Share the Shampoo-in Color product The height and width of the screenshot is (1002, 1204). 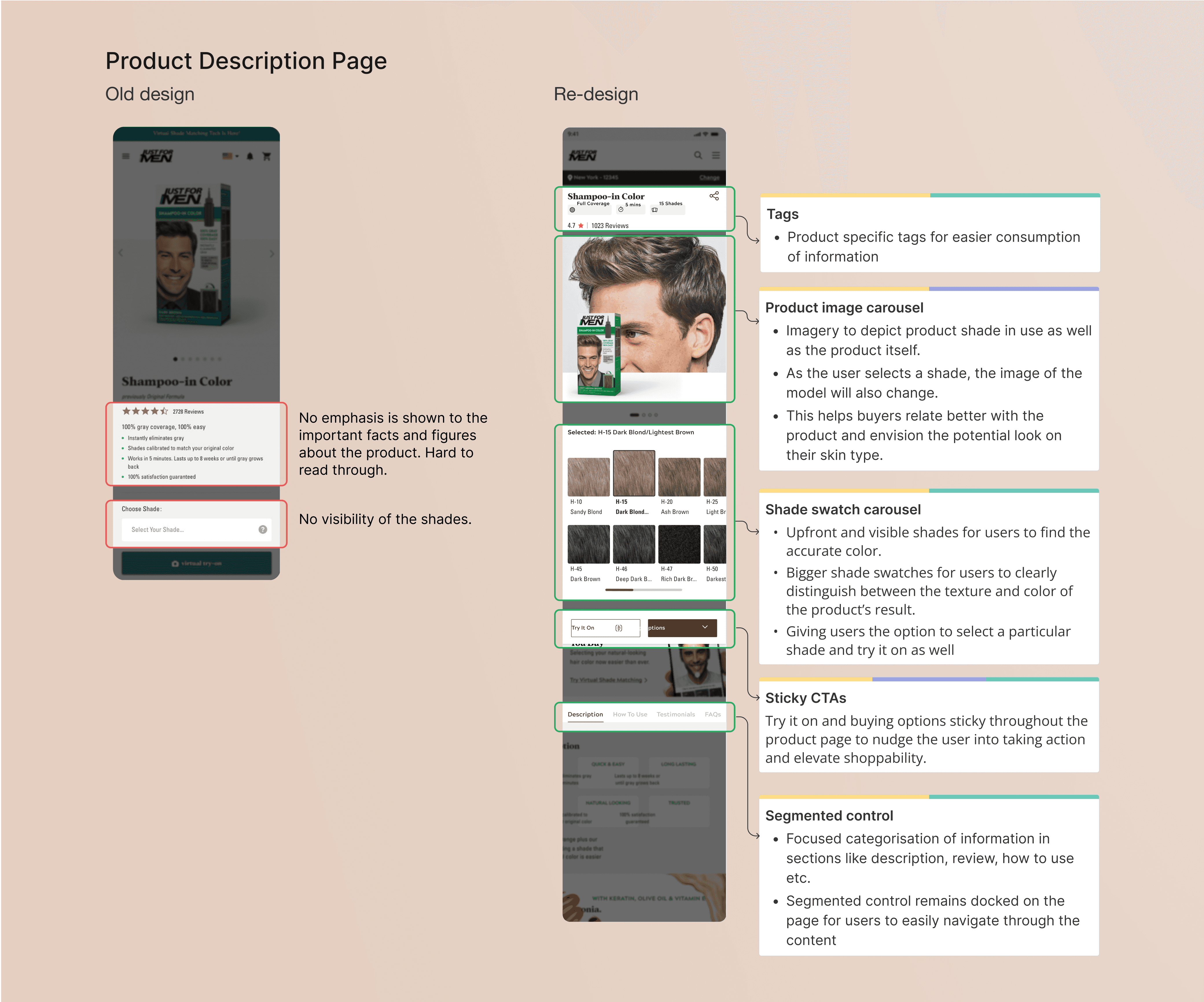click(x=714, y=196)
